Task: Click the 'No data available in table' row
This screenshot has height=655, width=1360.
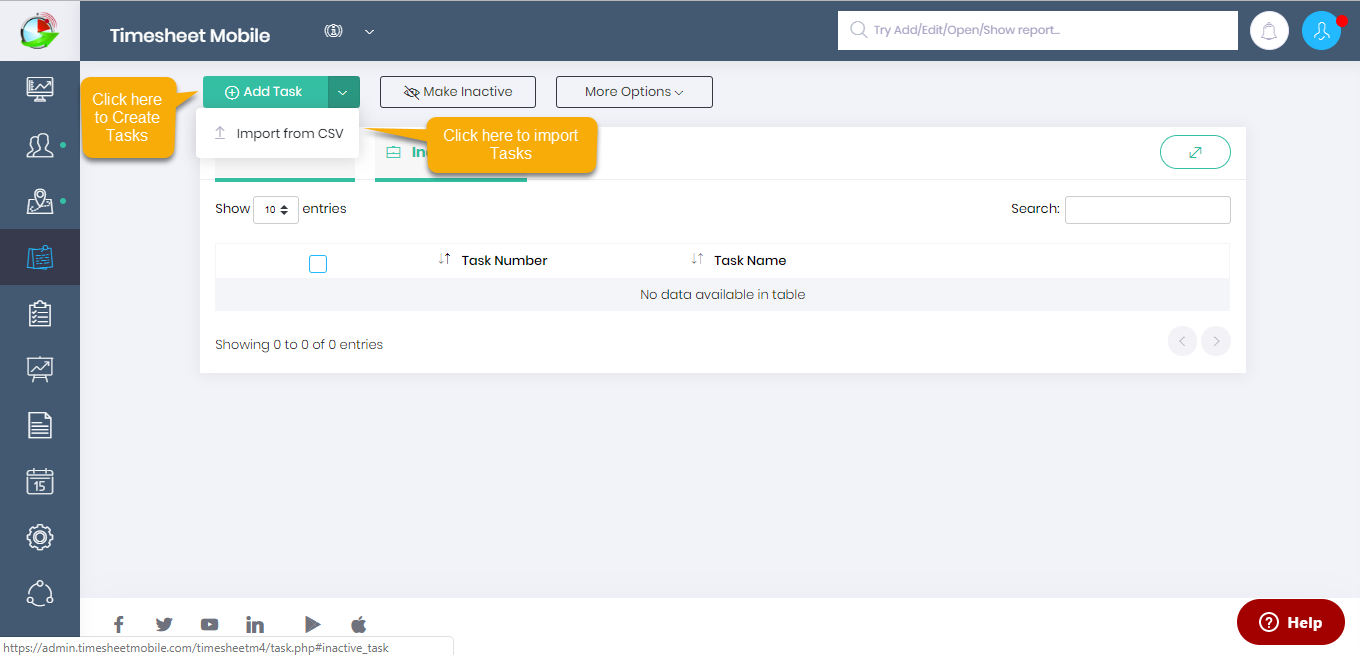Action: pyautogui.click(x=722, y=295)
